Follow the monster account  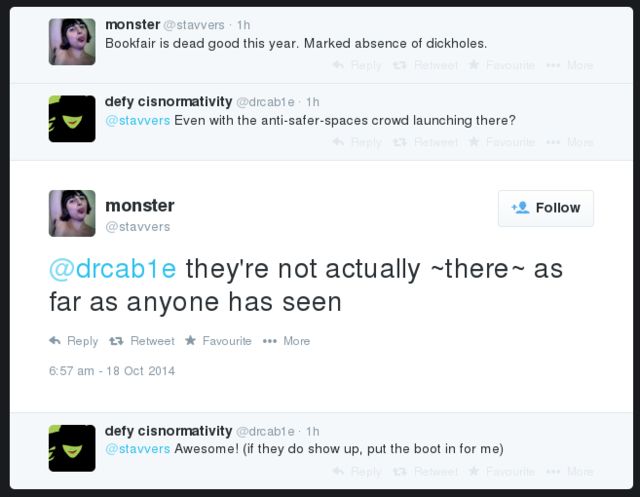click(546, 208)
